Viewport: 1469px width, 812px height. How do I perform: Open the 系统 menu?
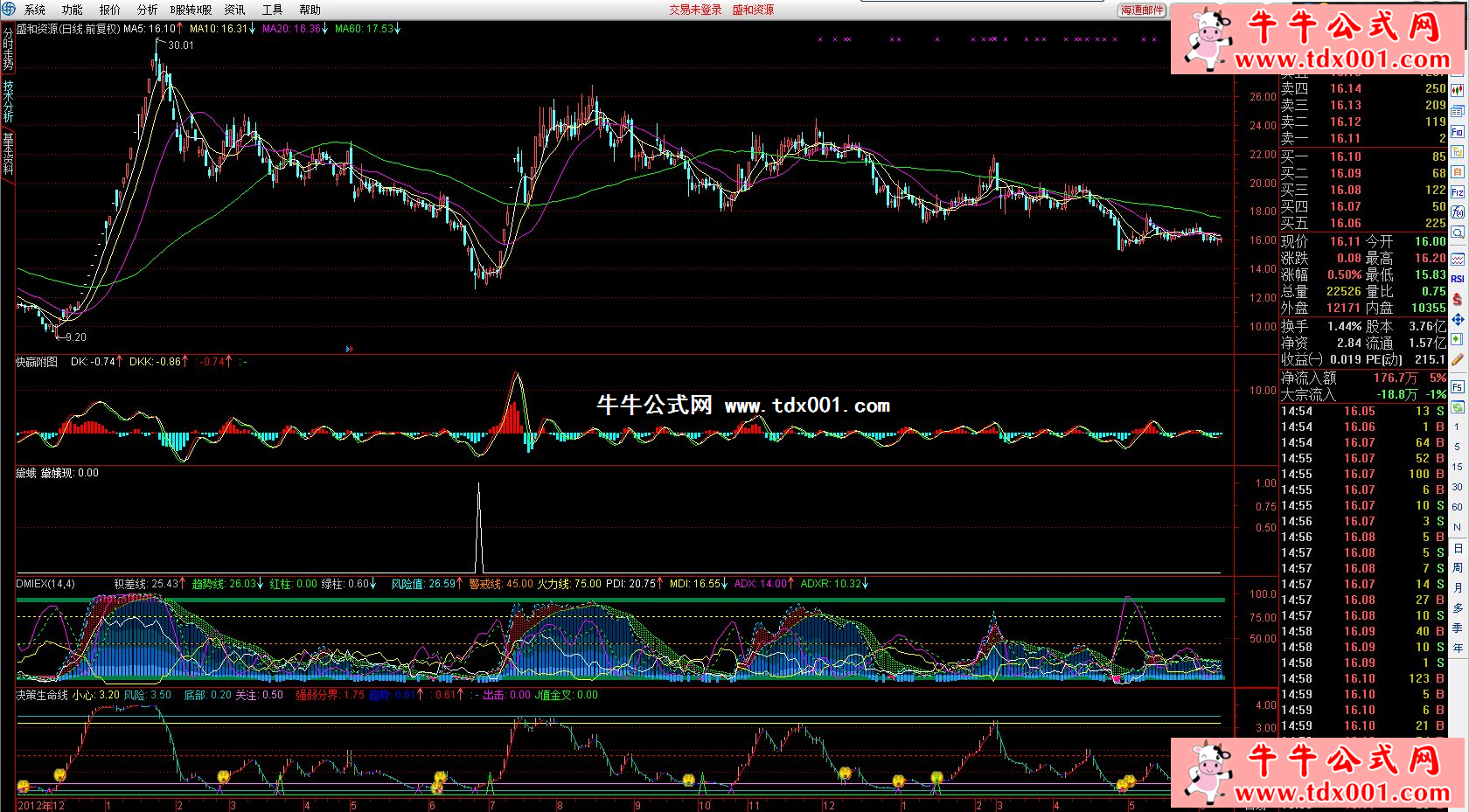(35, 10)
